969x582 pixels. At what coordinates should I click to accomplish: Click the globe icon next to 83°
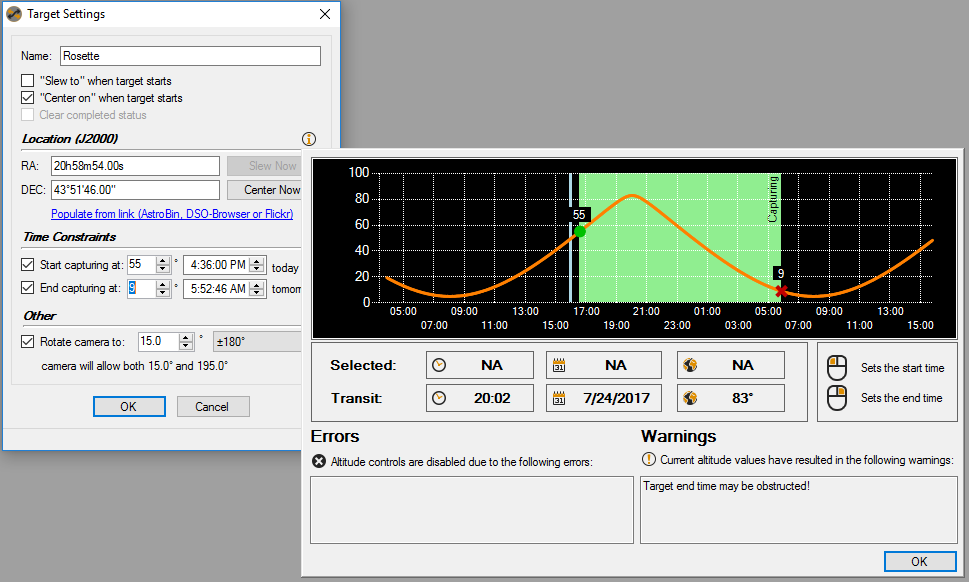tap(690, 398)
